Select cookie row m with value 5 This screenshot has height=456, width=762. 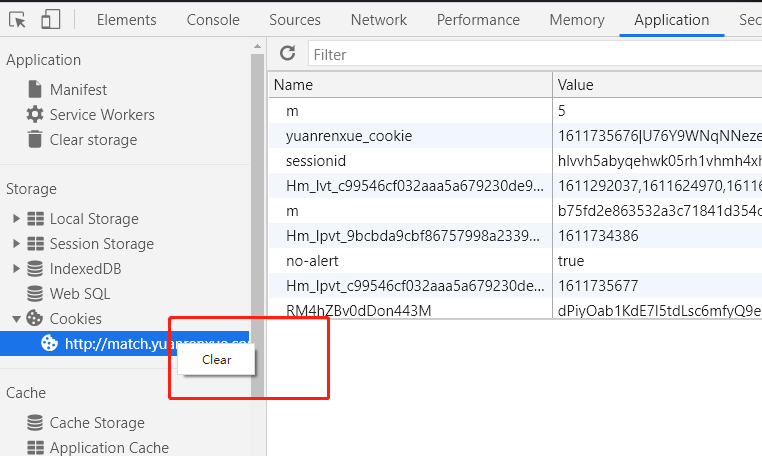[x=515, y=111]
